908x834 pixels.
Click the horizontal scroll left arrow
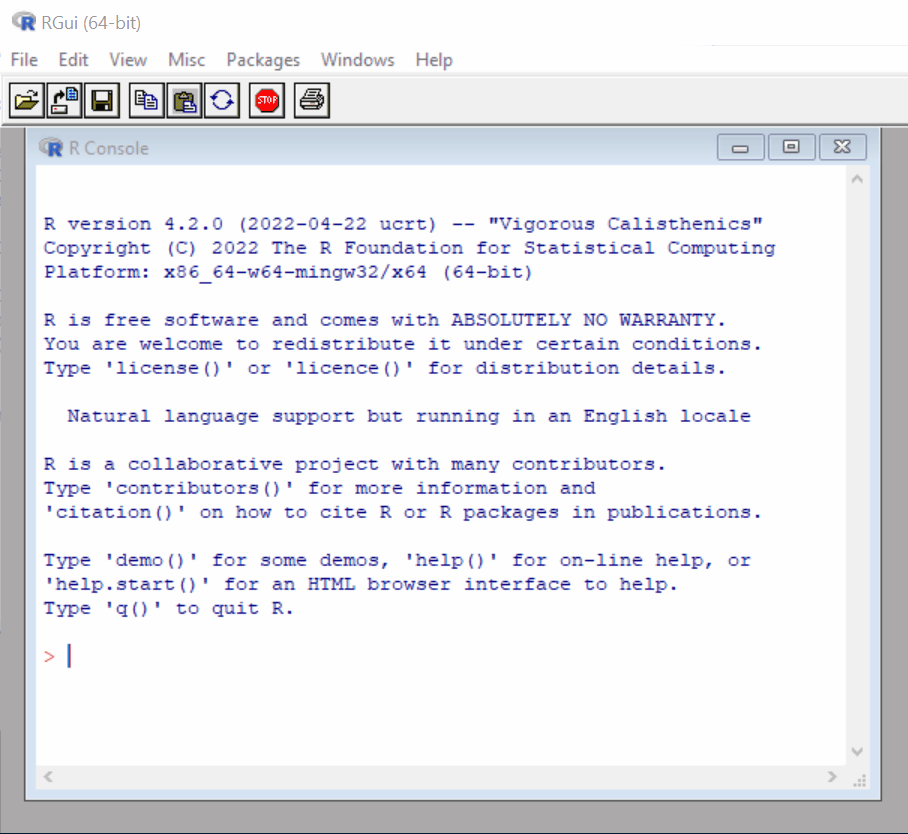[48, 777]
